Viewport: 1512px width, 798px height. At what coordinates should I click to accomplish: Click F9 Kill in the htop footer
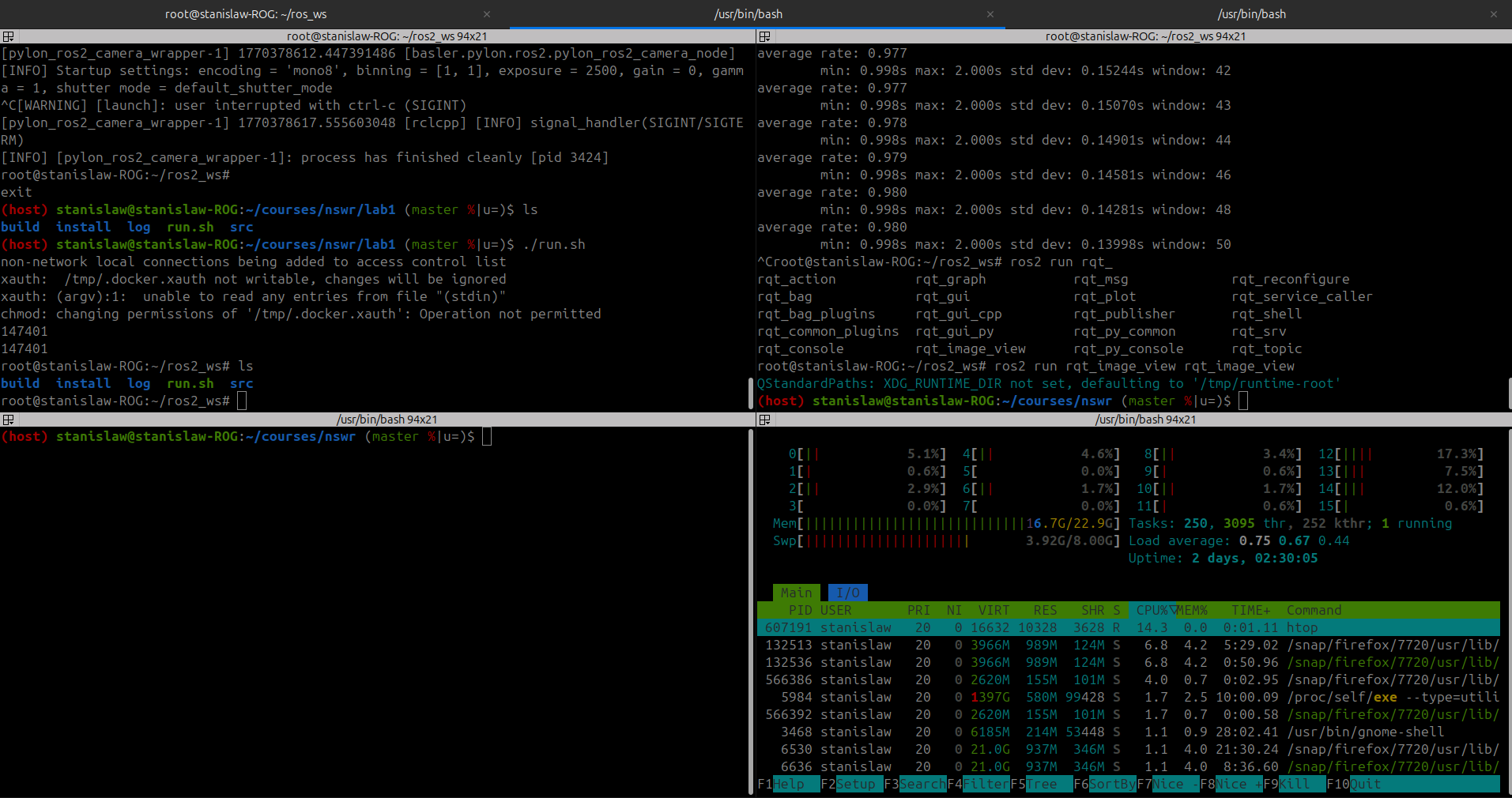pyautogui.click(x=1294, y=784)
